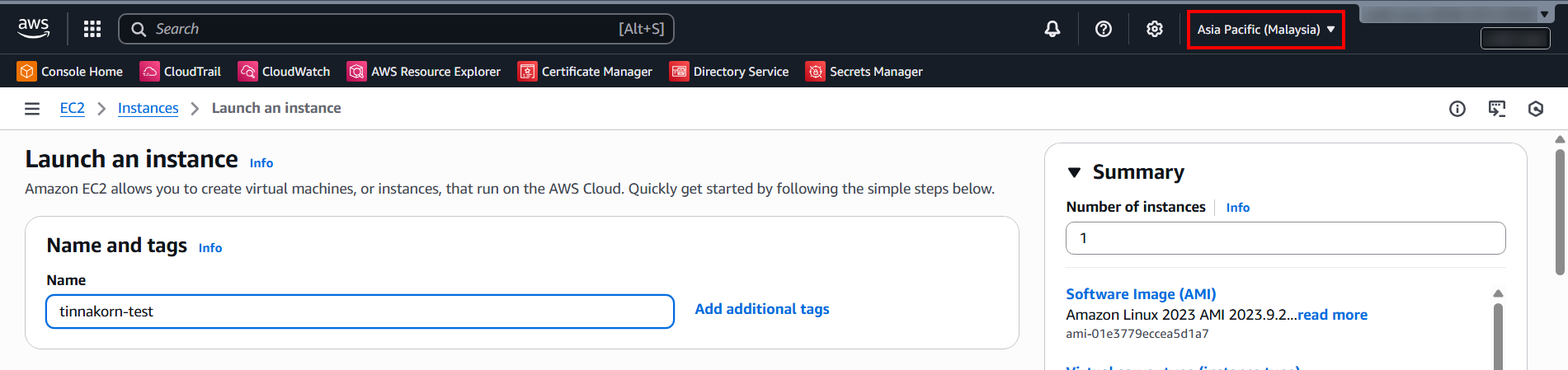Open the AWS services grid menu
Viewport: 1568px width, 370px height.
(x=92, y=29)
